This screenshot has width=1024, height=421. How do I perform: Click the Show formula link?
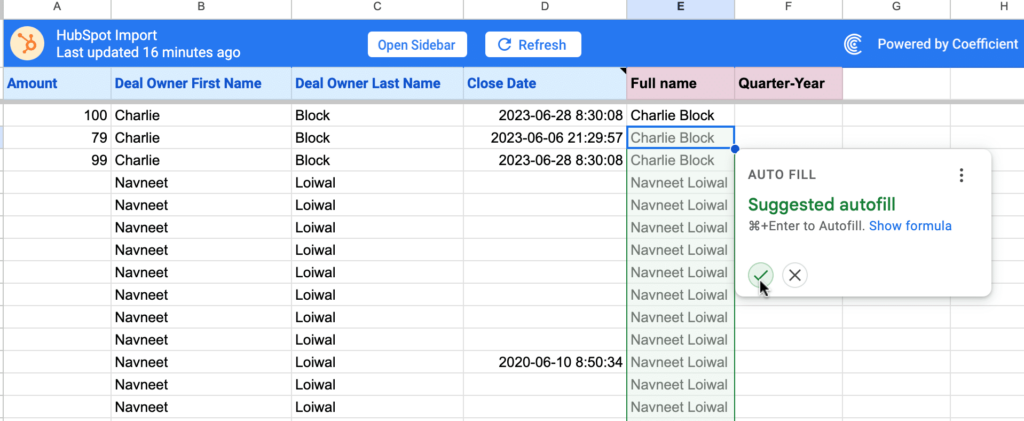[x=910, y=226]
